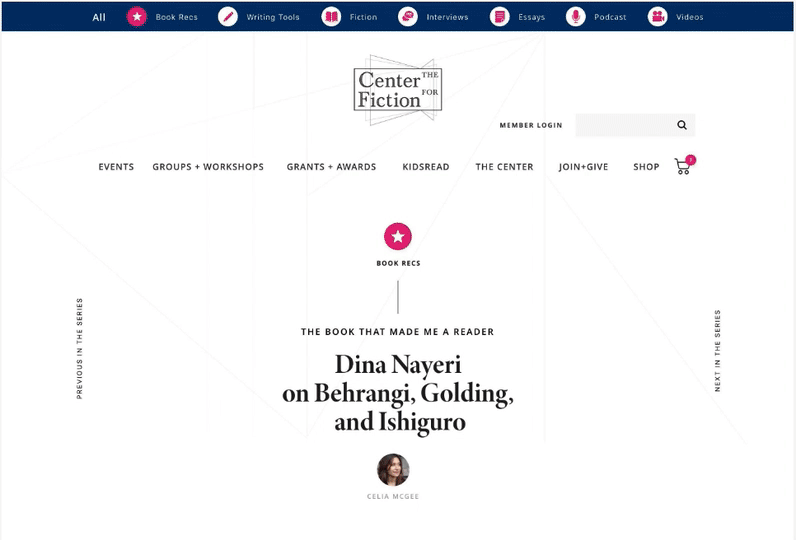Open the Videos label in top bar
The image size is (796, 540).
click(x=689, y=17)
